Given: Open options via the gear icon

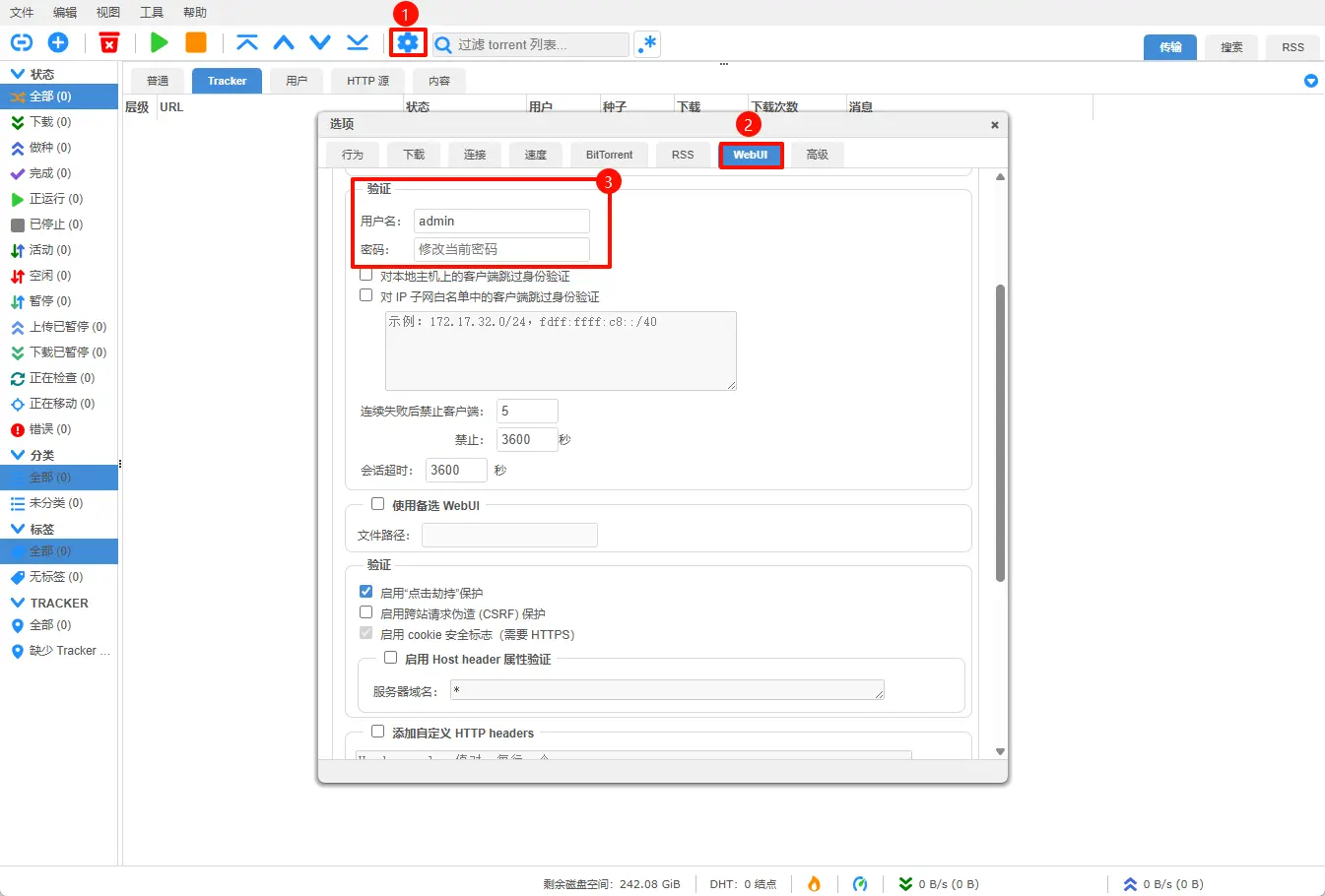Looking at the screenshot, I should (408, 42).
